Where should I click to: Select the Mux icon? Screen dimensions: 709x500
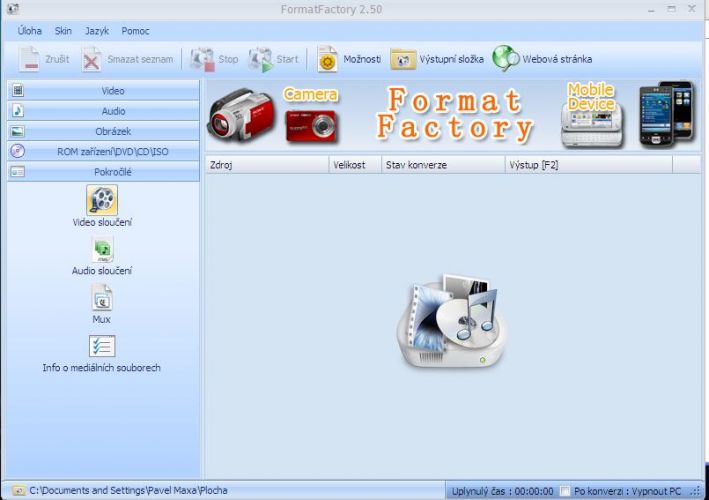102,297
